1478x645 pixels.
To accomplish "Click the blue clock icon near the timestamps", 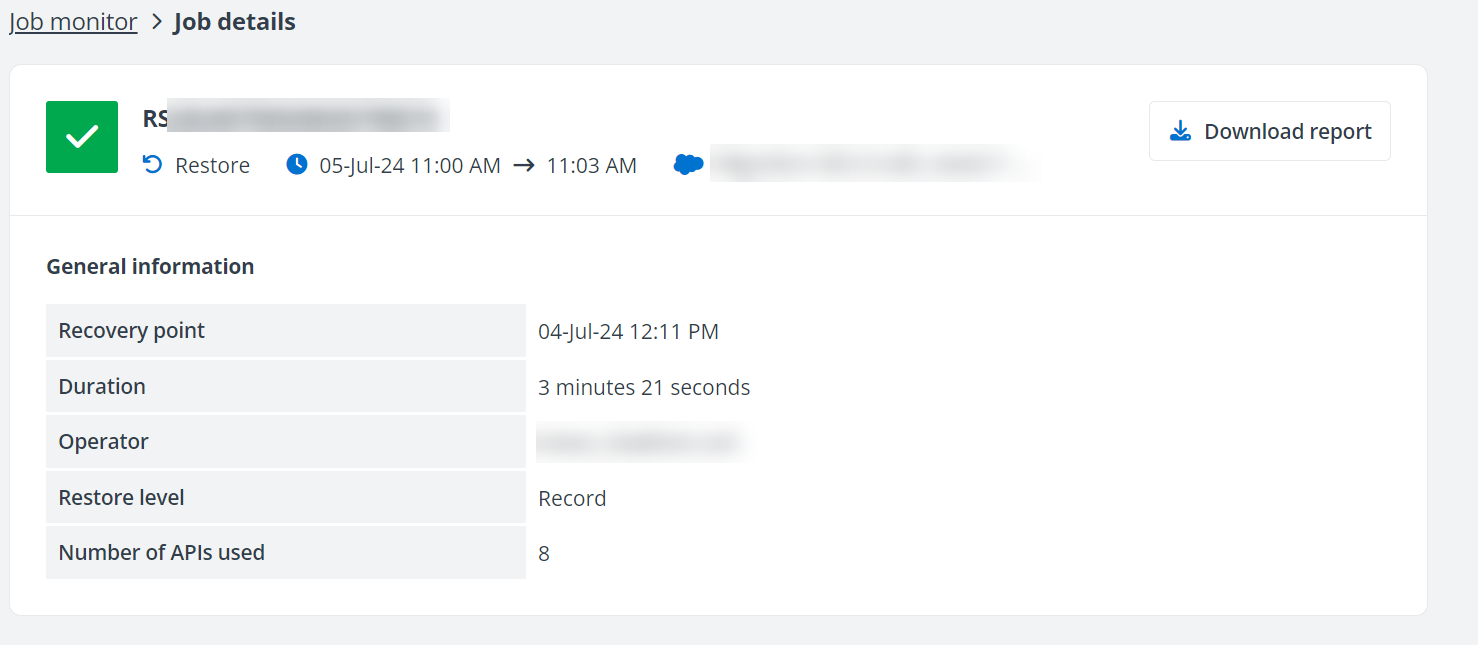I will (297, 164).
